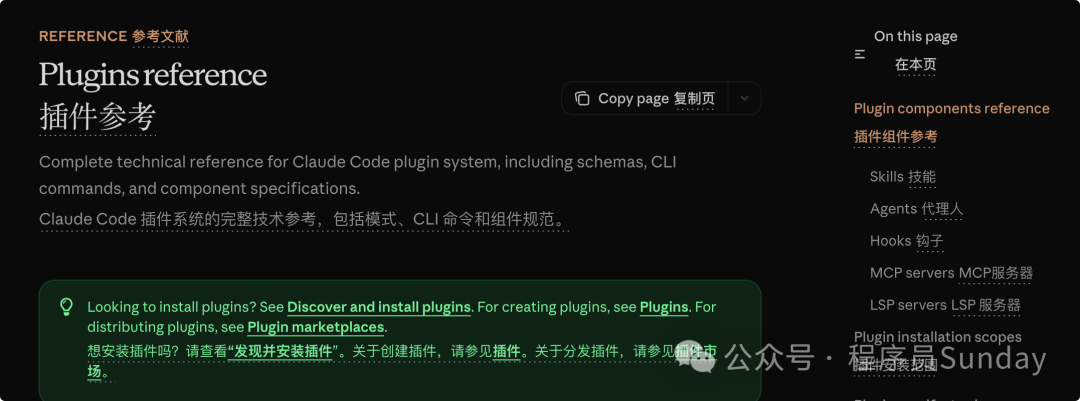Click the Plugins reference page heading
Screen dimensions: 1080x401
(x=153, y=74)
